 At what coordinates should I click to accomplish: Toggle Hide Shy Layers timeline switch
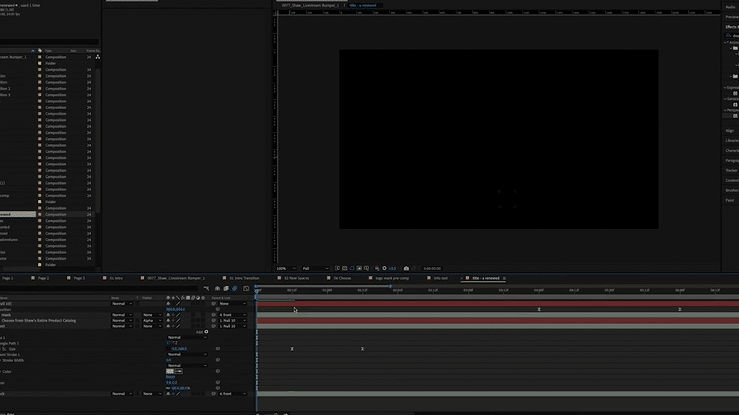217,288
